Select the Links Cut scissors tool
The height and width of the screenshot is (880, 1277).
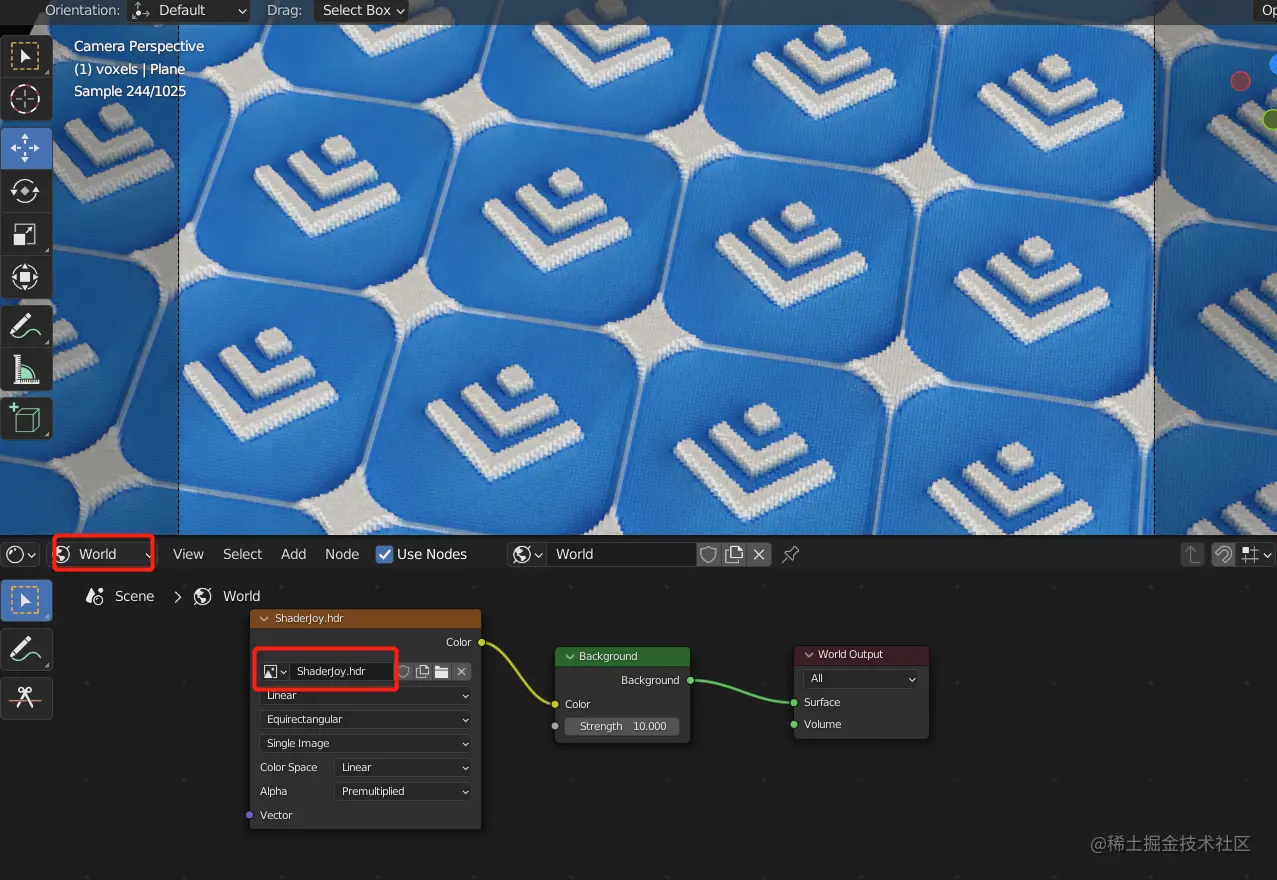tap(25, 698)
